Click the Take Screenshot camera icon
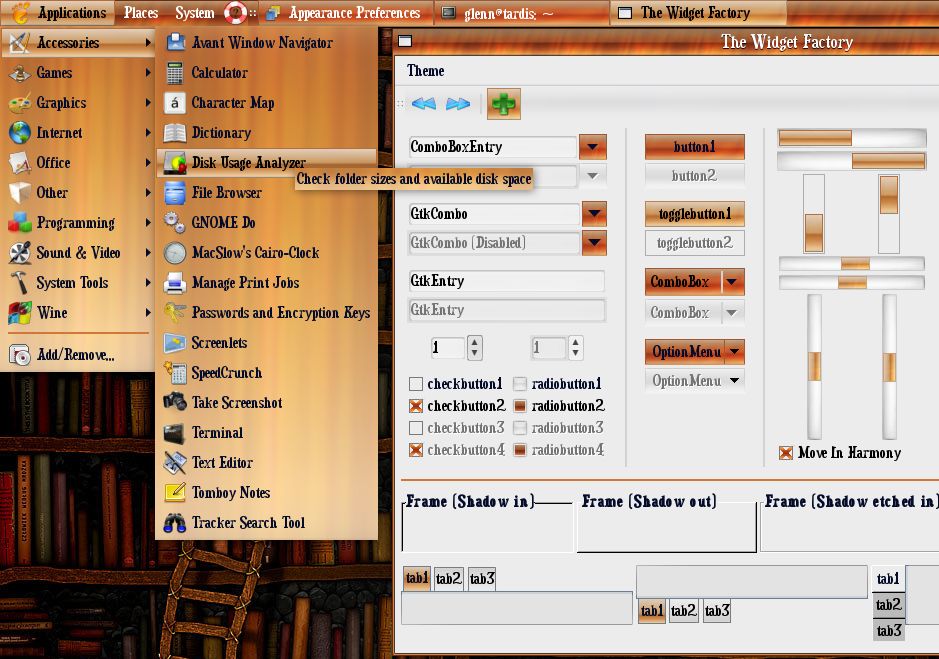This screenshot has height=659, width=939. coord(175,402)
